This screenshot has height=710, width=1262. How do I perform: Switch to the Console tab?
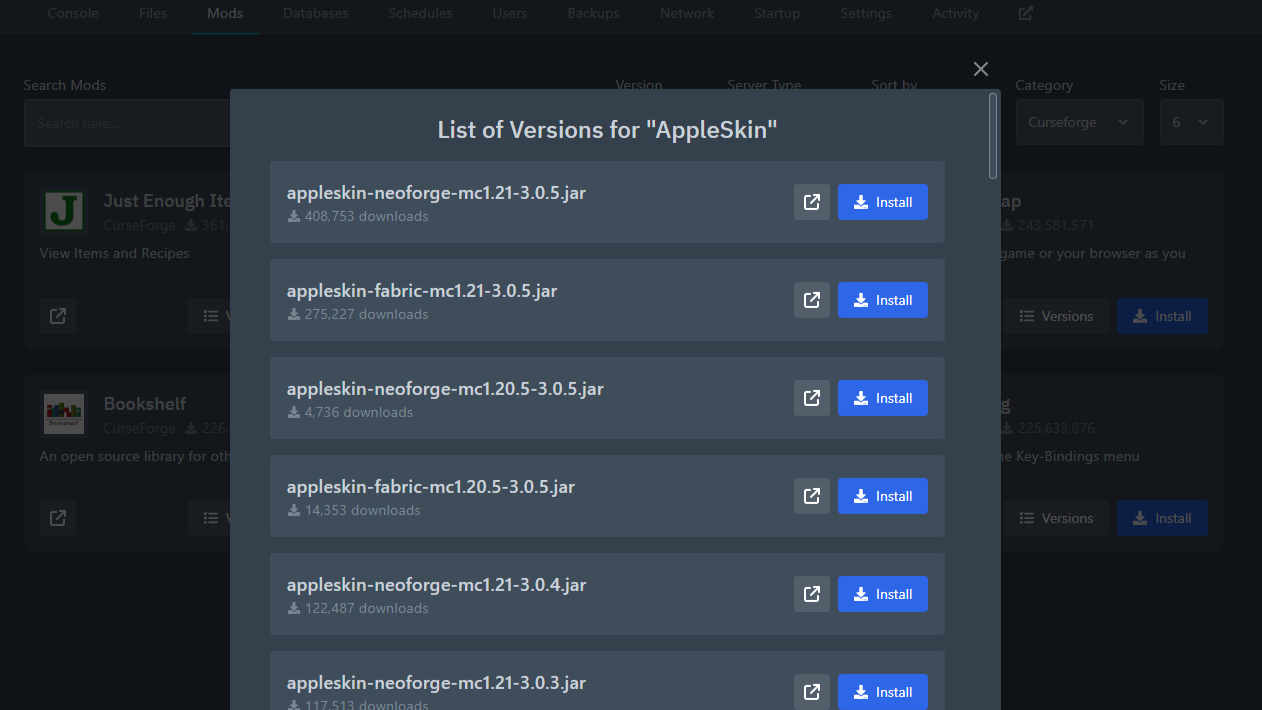click(x=73, y=14)
